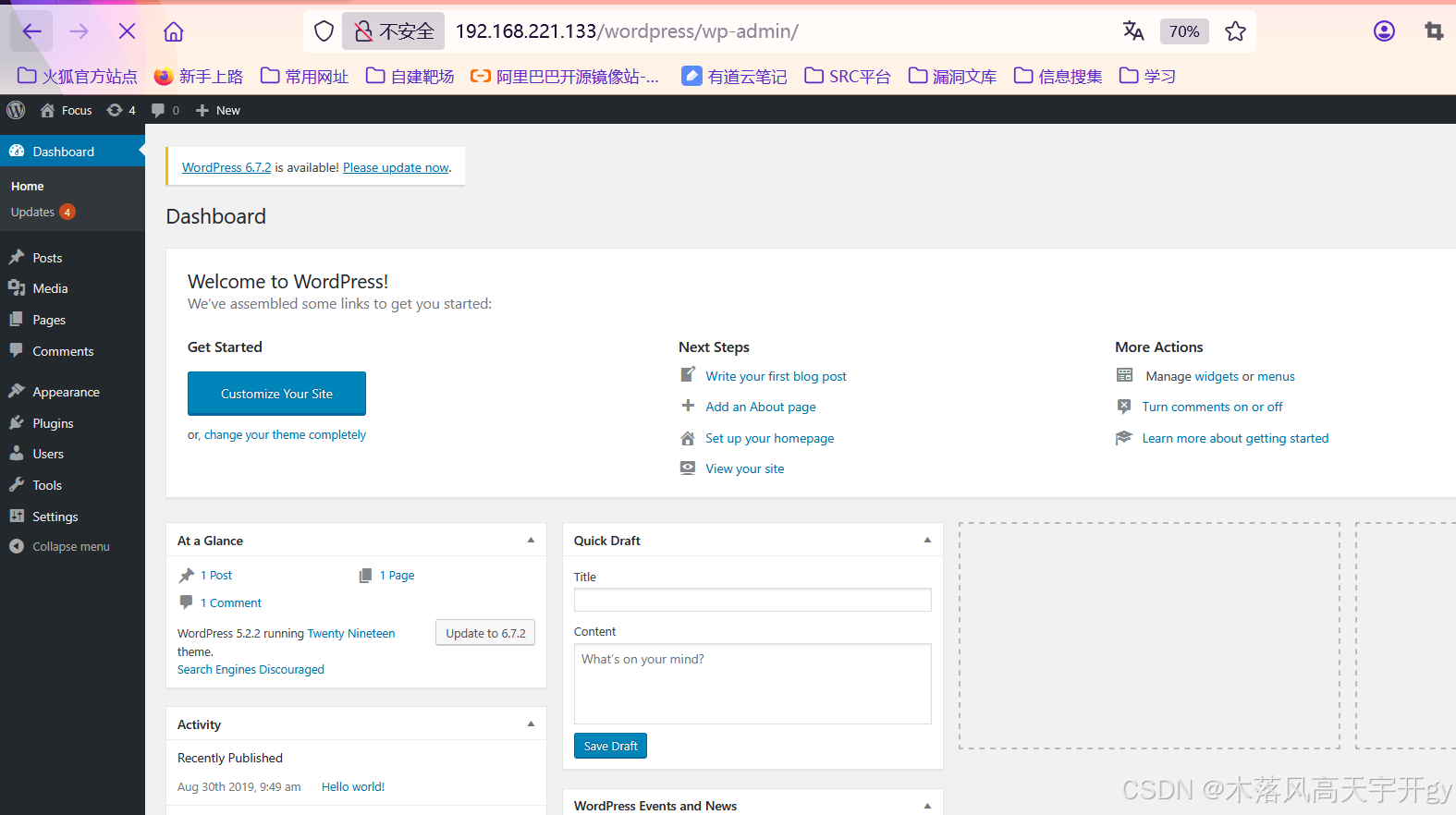Collapse the At a Glance widget

click(x=531, y=540)
